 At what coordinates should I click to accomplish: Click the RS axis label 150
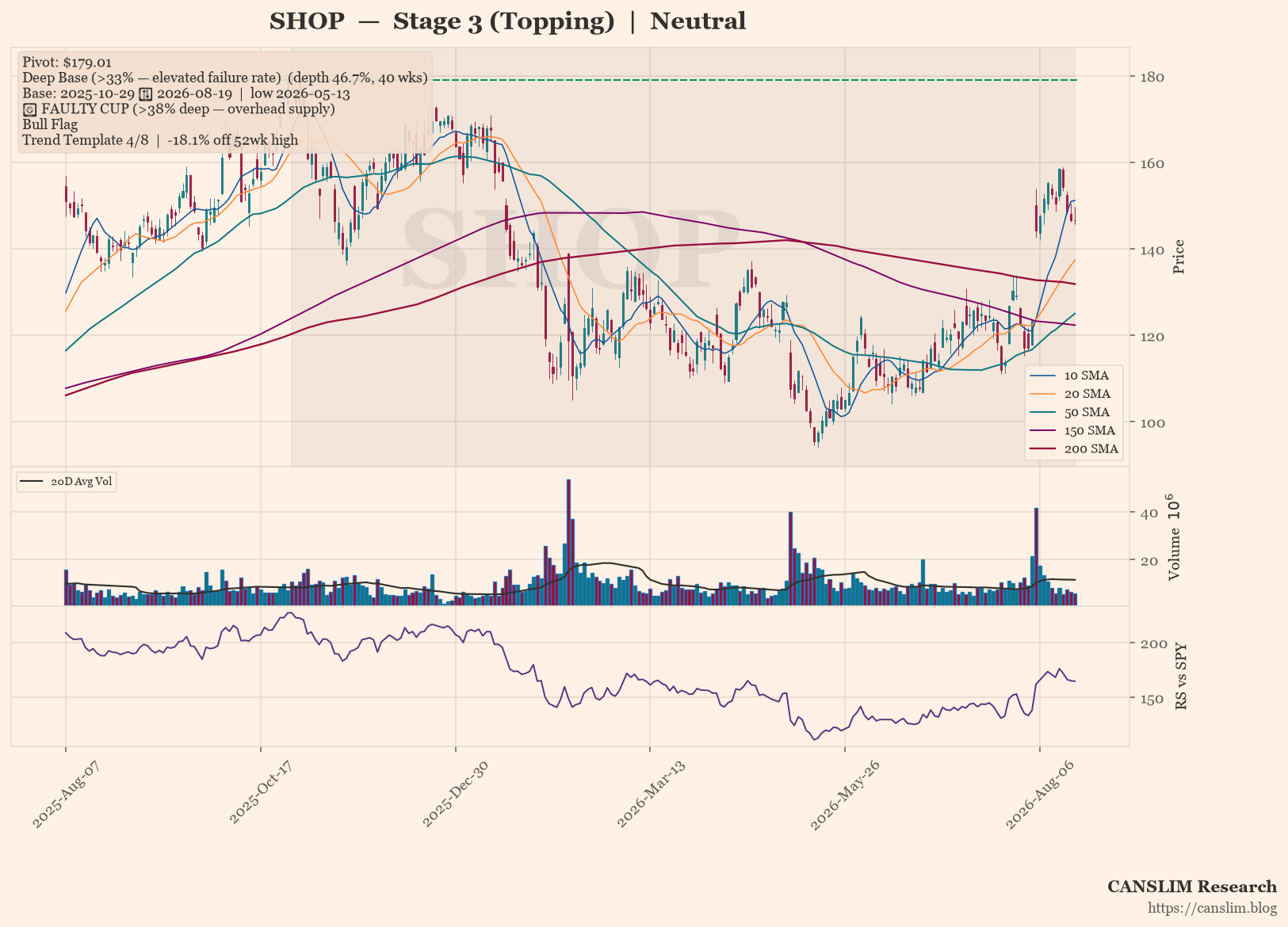1153,699
